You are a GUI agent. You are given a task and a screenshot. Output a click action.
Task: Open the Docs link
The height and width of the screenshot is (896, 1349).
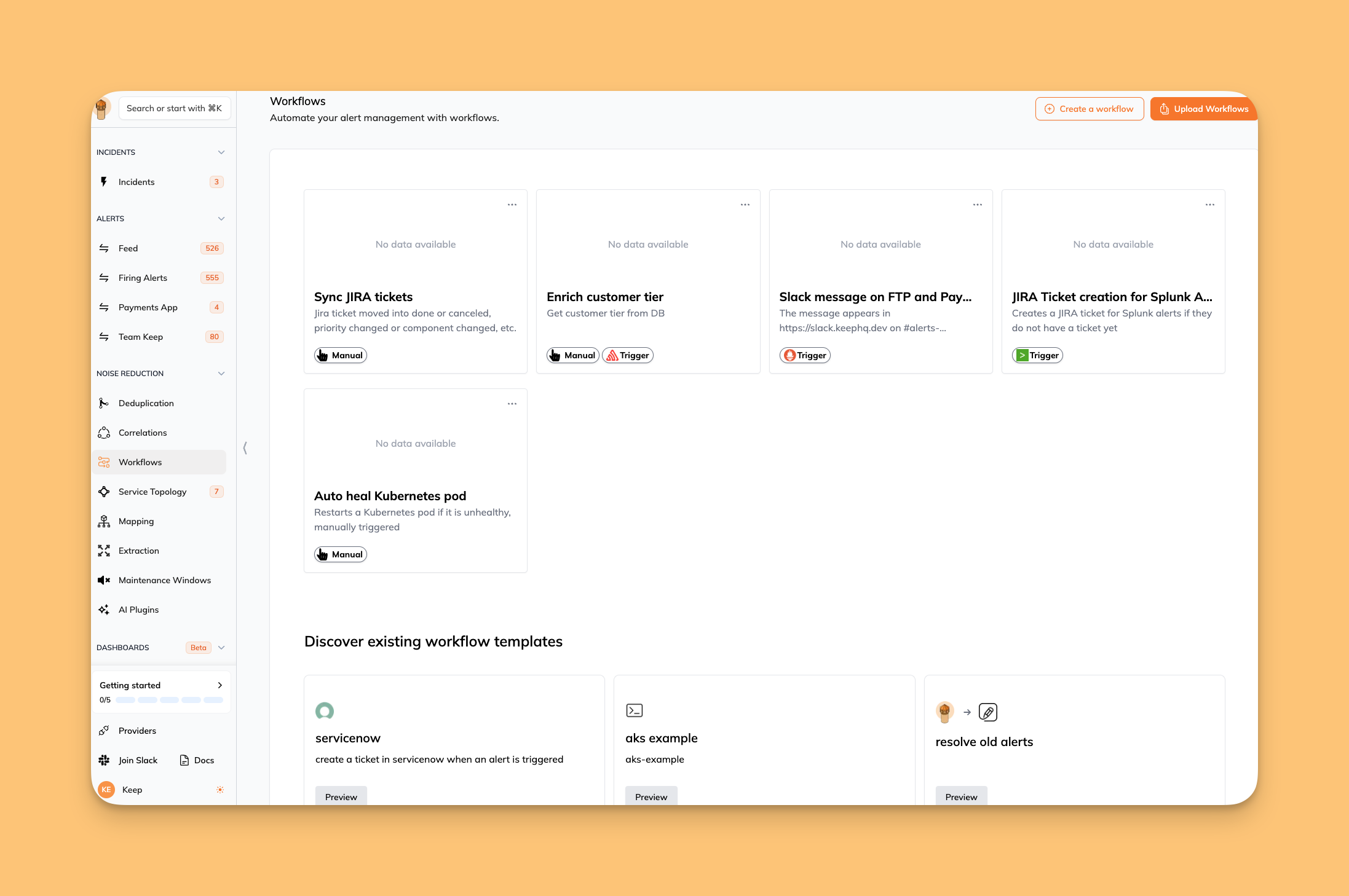pyautogui.click(x=197, y=760)
